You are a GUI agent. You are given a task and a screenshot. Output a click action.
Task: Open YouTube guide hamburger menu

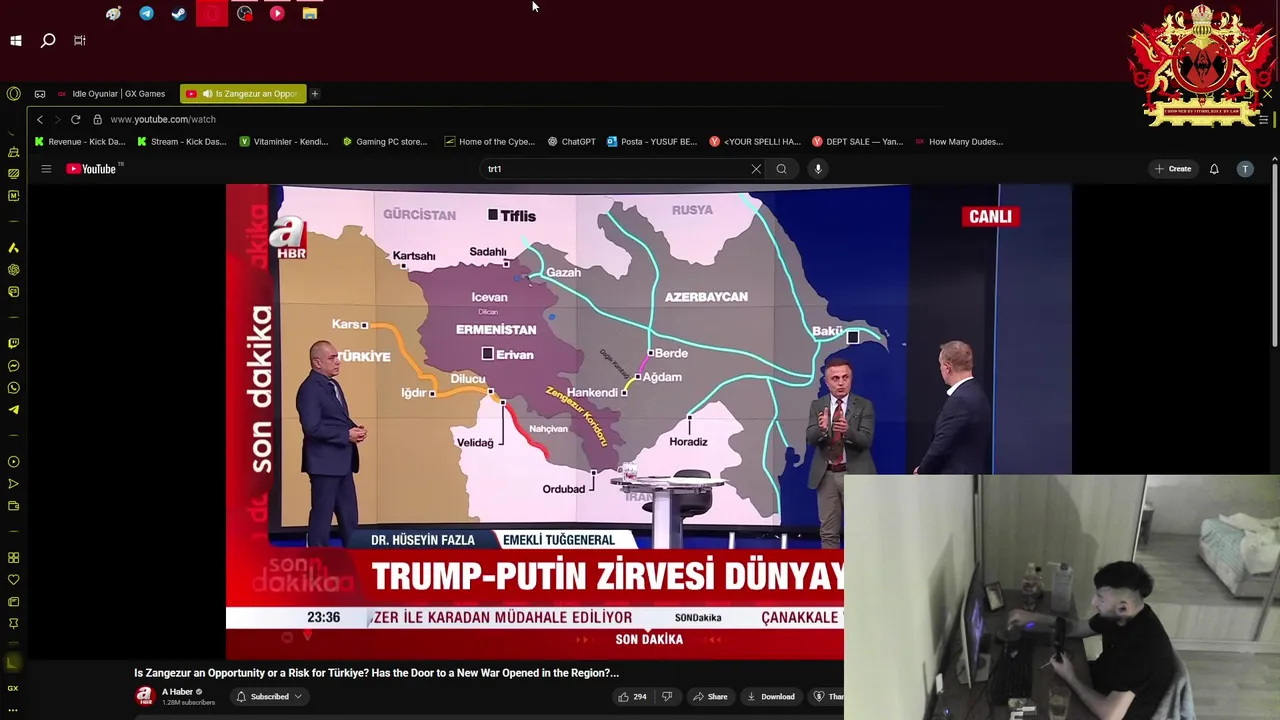point(46,169)
